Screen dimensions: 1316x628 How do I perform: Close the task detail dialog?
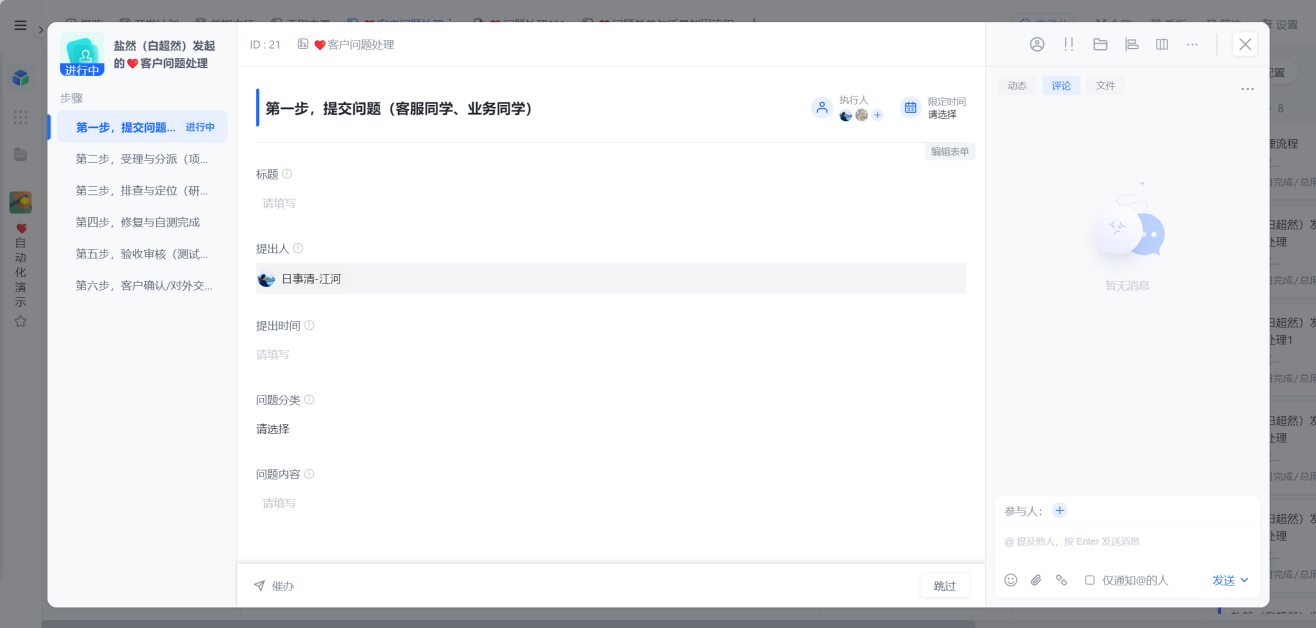tap(1245, 44)
